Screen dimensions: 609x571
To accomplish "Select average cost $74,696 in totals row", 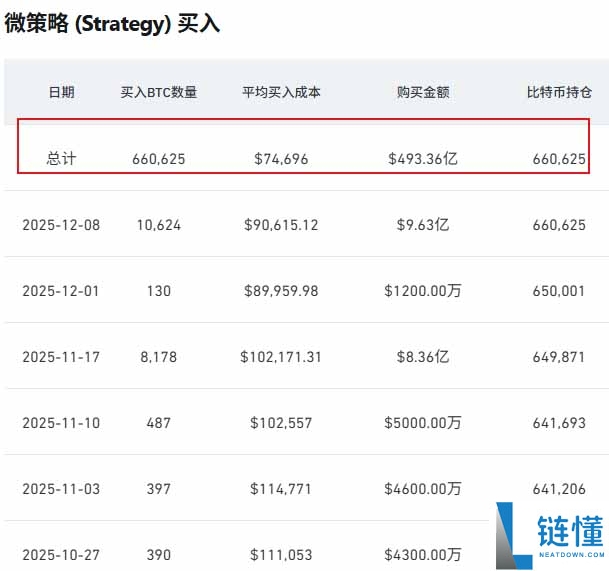I will click(281, 159).
